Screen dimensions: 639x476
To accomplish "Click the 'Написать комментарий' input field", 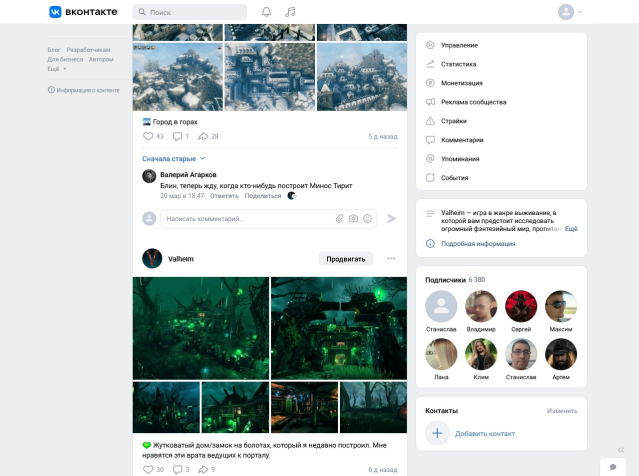I will tap(245, 218).
